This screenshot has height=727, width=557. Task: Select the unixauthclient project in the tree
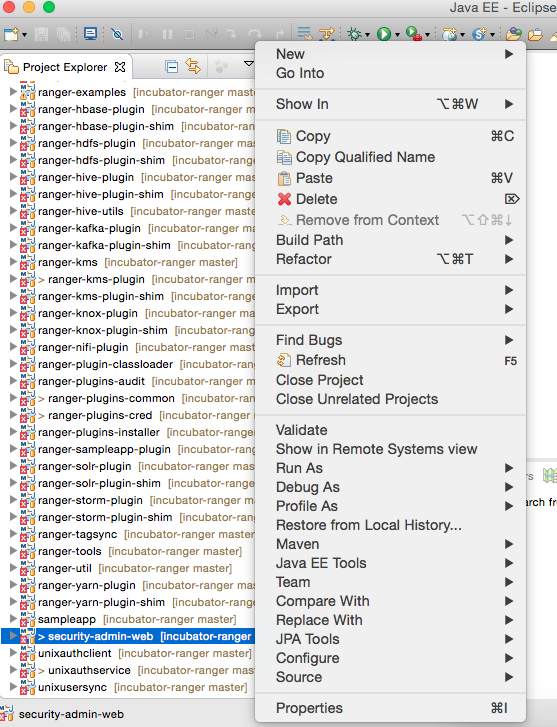pyautogui.click(x=75, y=653)
